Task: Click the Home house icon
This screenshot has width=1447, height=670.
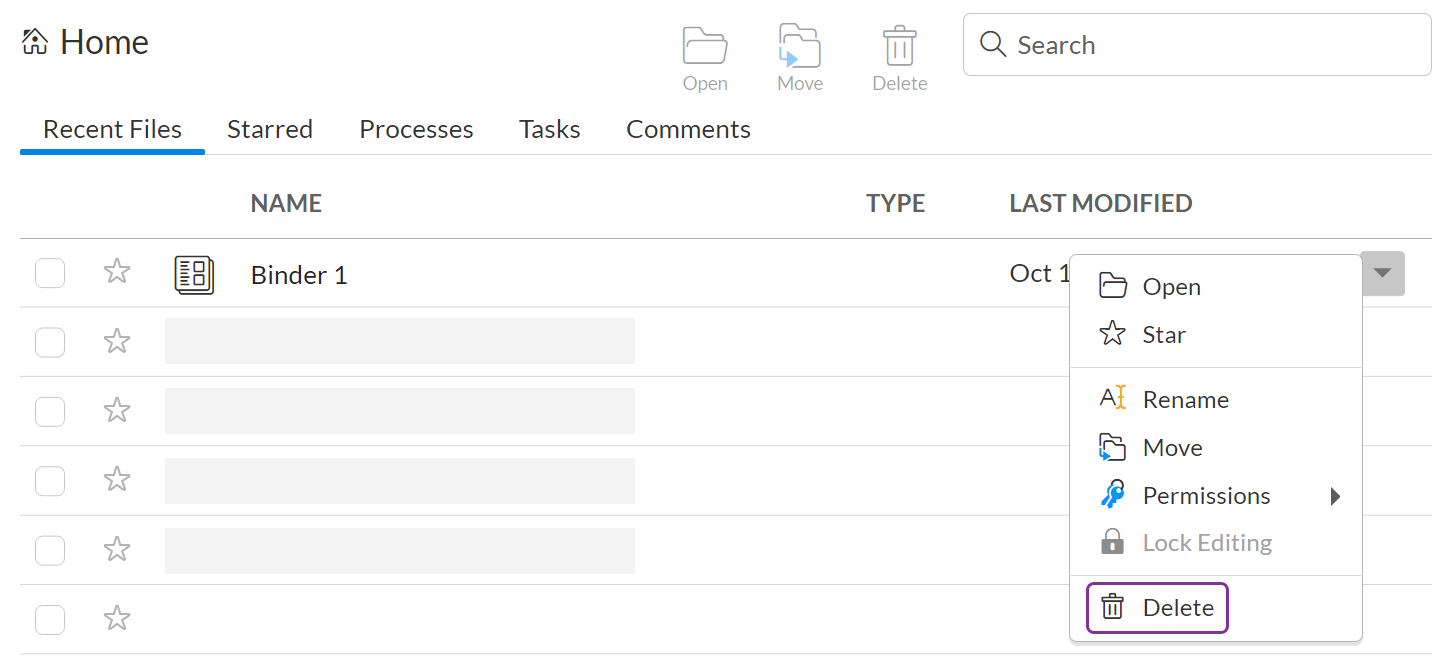Action: pos(34,40)
